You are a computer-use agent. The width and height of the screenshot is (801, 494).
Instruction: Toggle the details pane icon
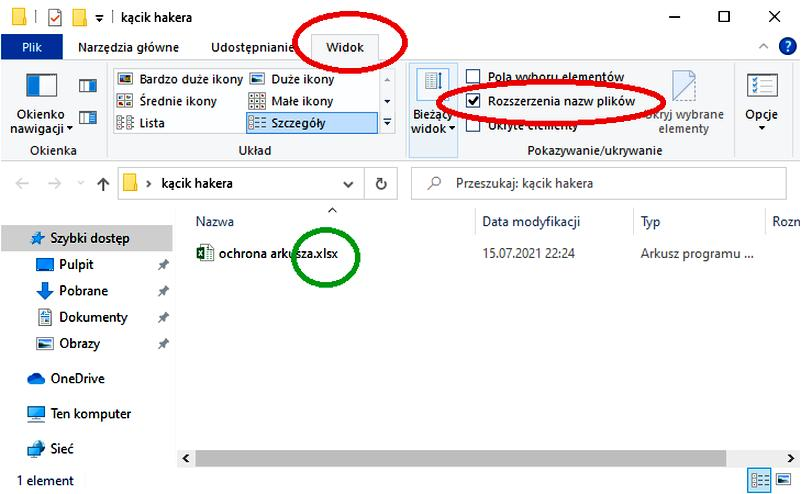88,118
